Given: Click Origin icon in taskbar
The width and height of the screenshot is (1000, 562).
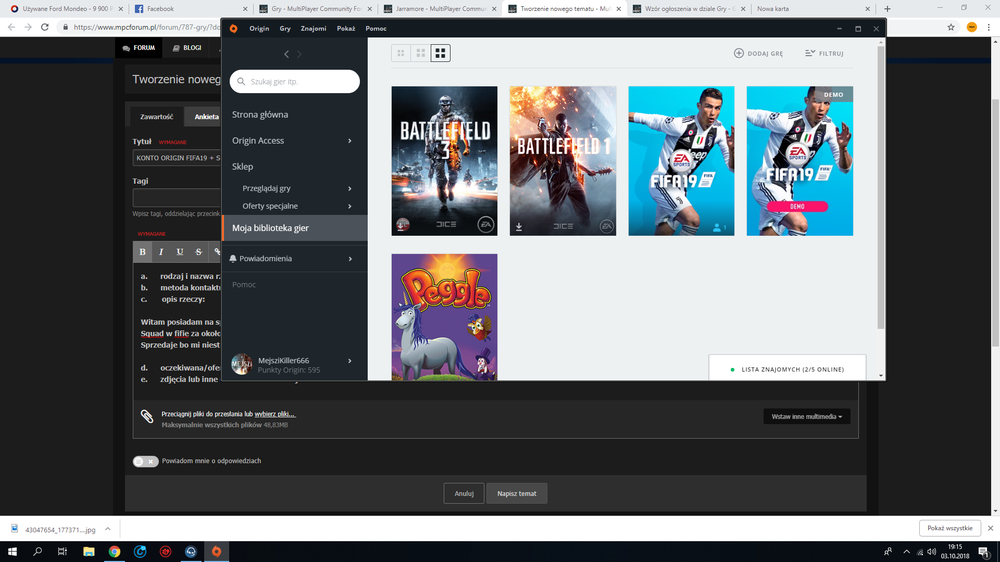Looking at the screenshot, I should click(216, 551).
